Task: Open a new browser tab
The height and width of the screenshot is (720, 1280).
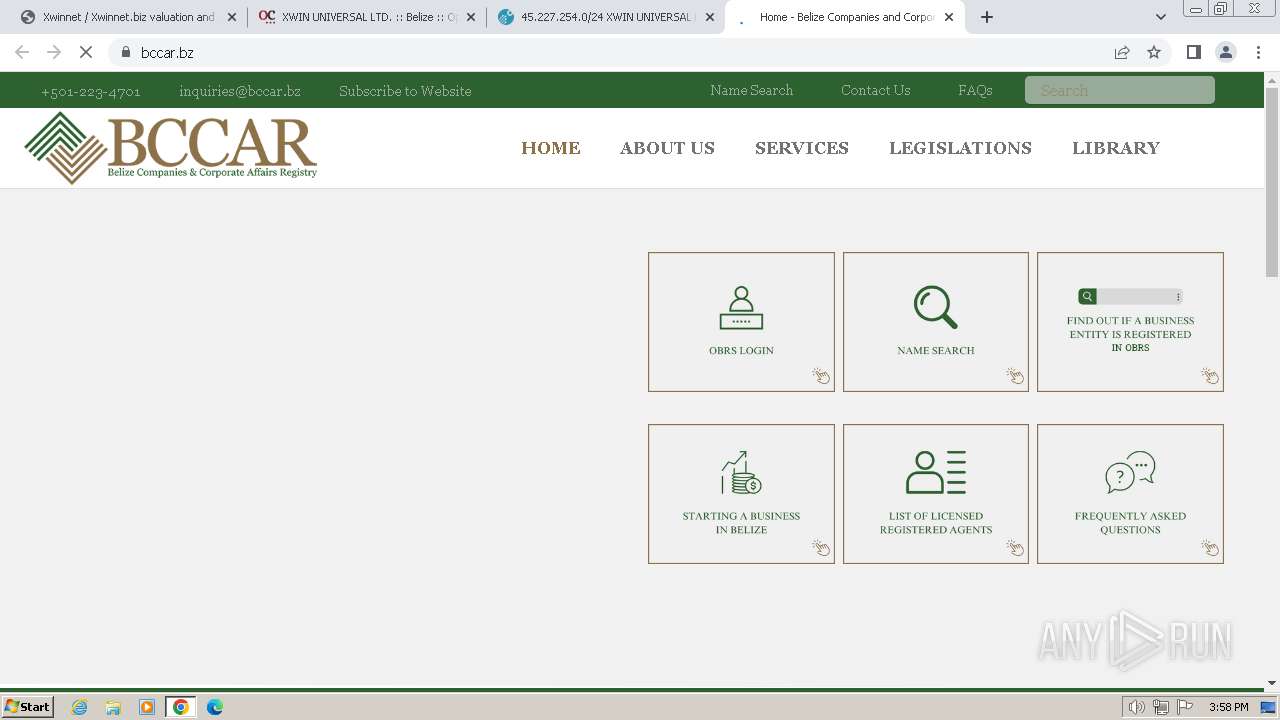Action: point(987,17)
